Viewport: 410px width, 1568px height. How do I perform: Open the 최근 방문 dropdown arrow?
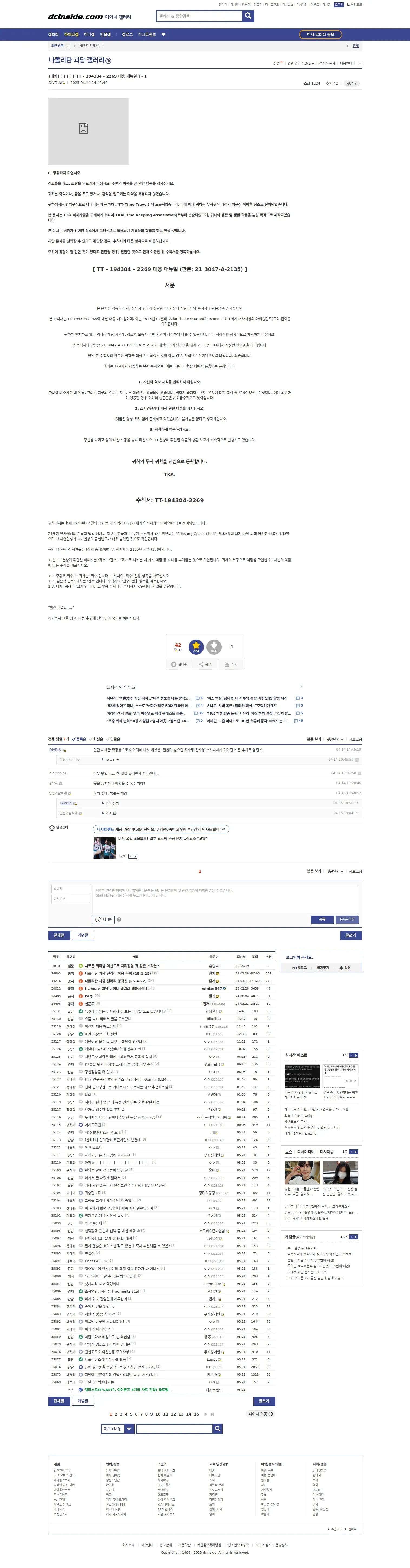[x=68, y=46]
